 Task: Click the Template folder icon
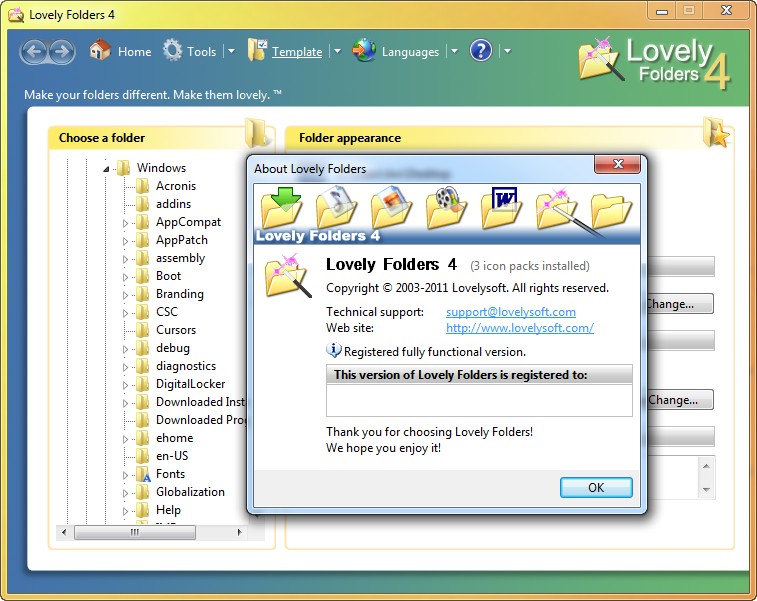click(x=257, y=50)
